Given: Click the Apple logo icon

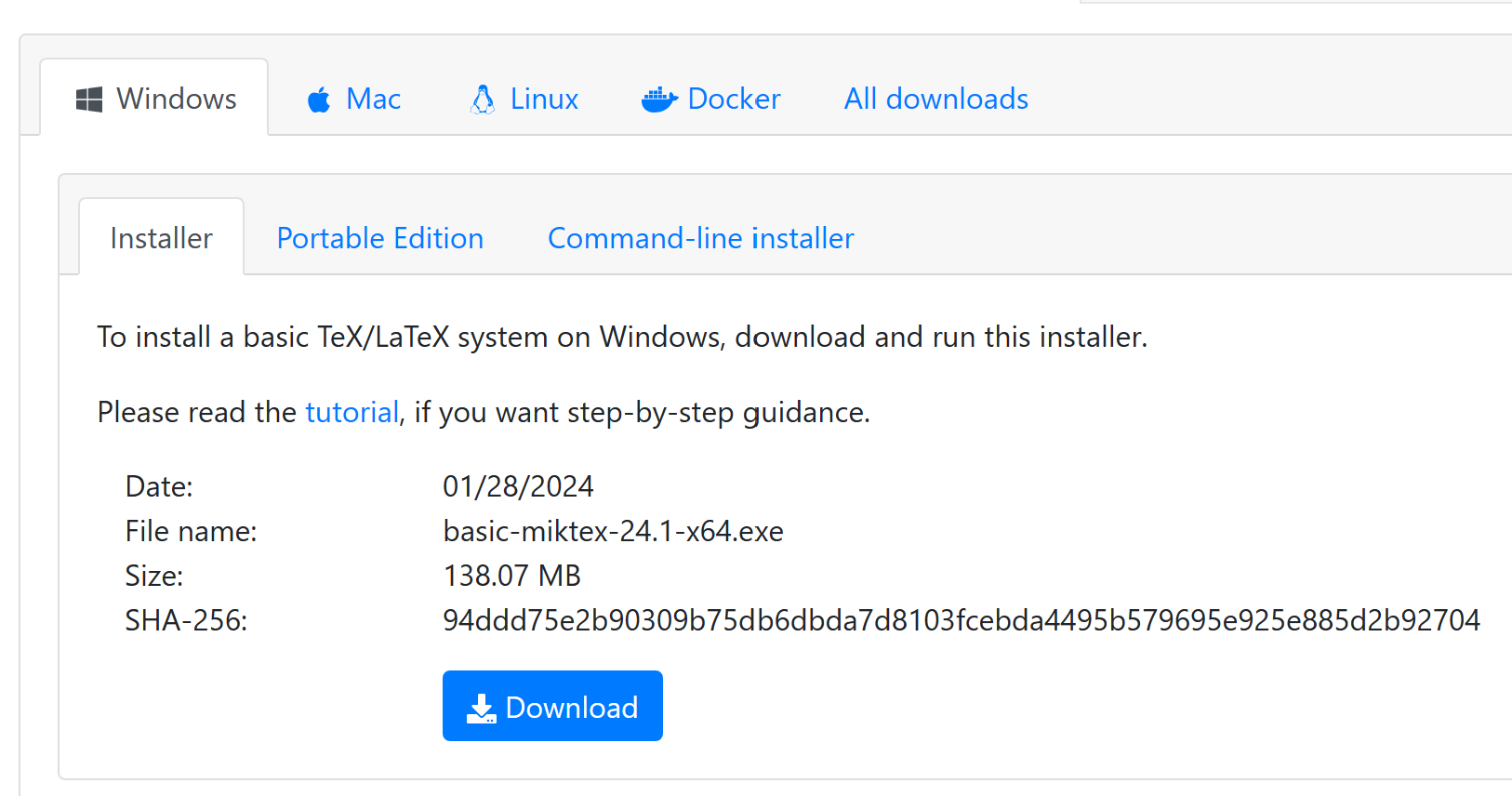Looking at the screenshot, I should click(319, 99).
